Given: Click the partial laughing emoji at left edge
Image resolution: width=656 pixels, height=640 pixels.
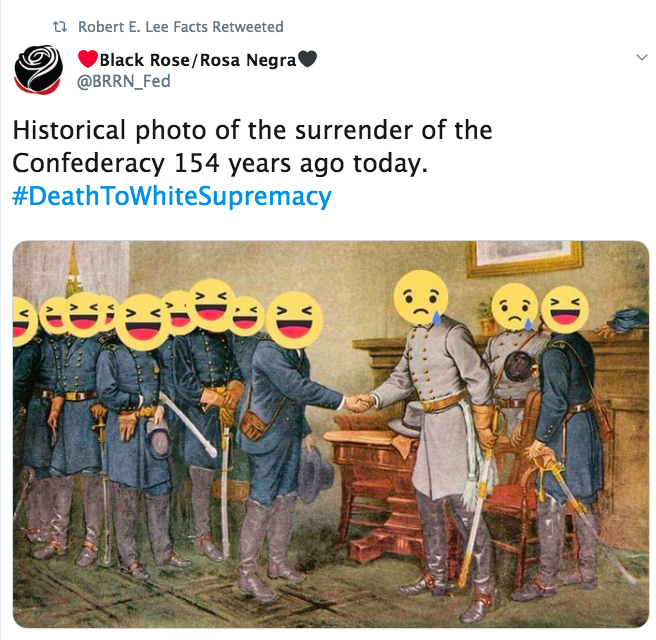Looking at the screenshot, I should tap(25, 322).
